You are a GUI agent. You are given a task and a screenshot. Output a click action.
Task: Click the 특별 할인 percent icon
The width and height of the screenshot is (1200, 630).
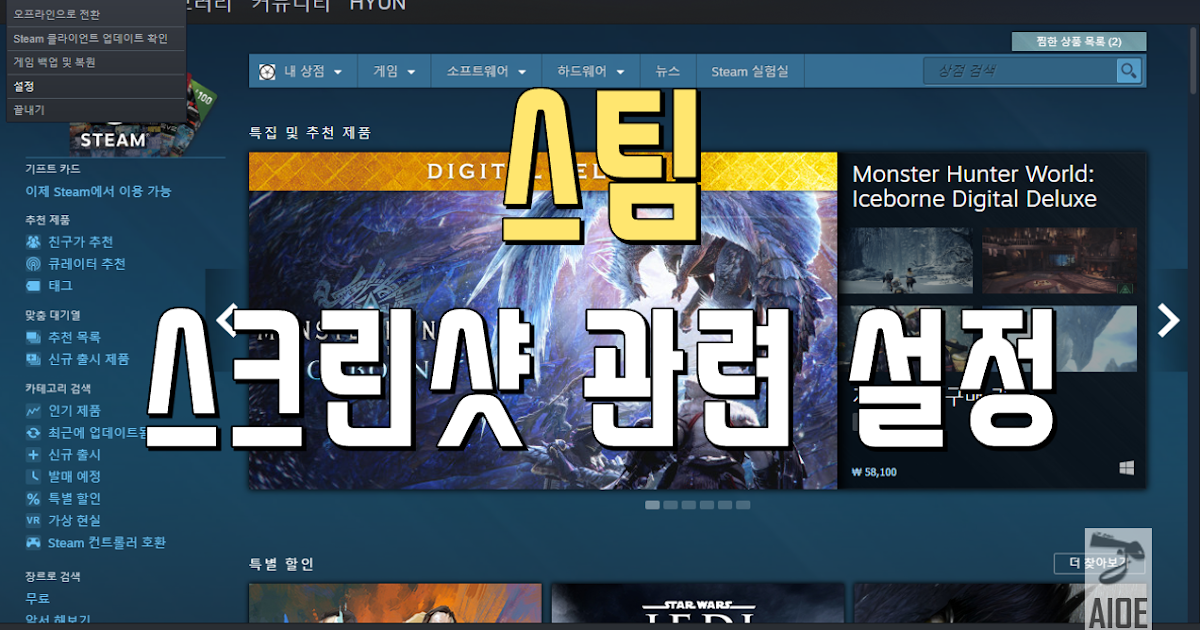click(33, 498)
